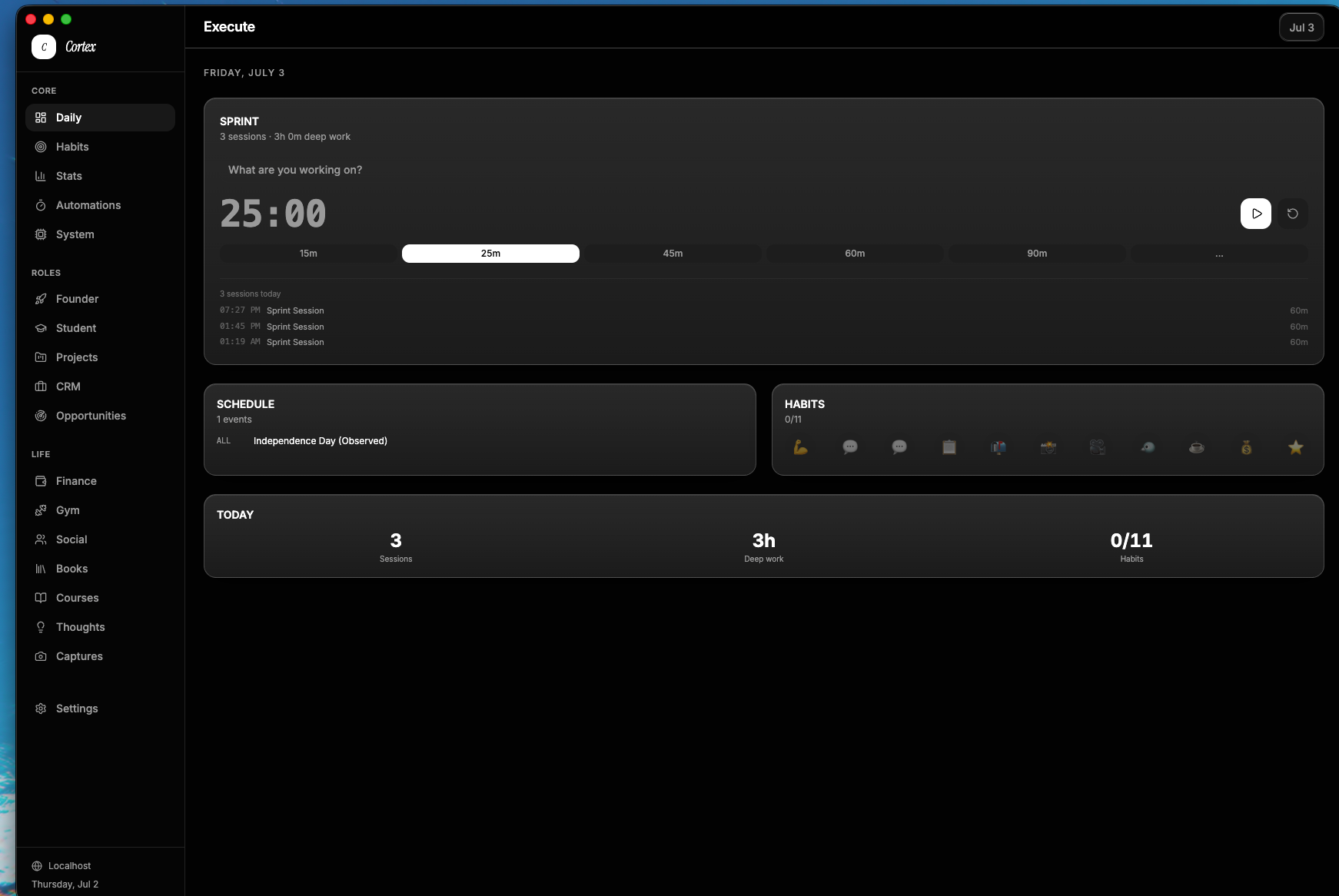Choose the 15m sprint duration
The image size is (1339, 896).
pos(308,254)
